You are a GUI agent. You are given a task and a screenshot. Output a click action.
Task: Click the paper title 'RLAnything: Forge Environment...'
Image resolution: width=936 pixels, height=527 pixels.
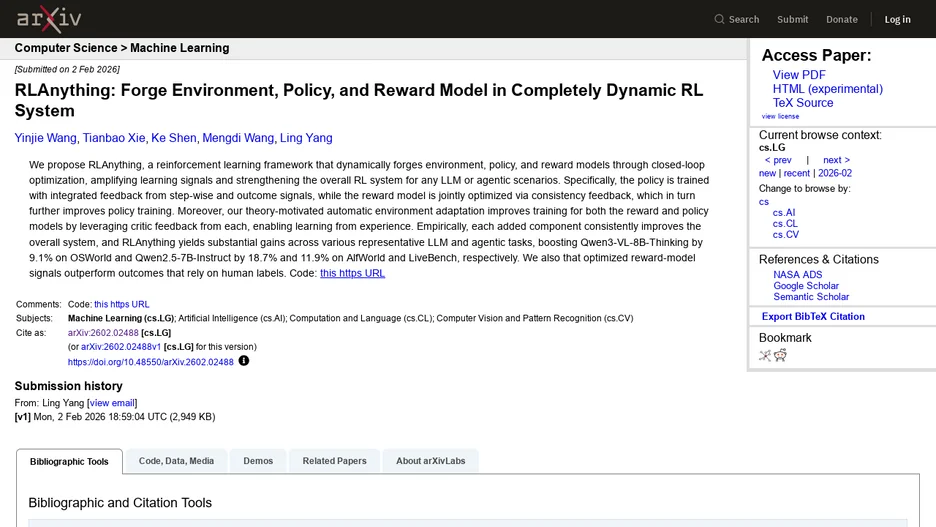pyautogui.click(x=359, y=100)
